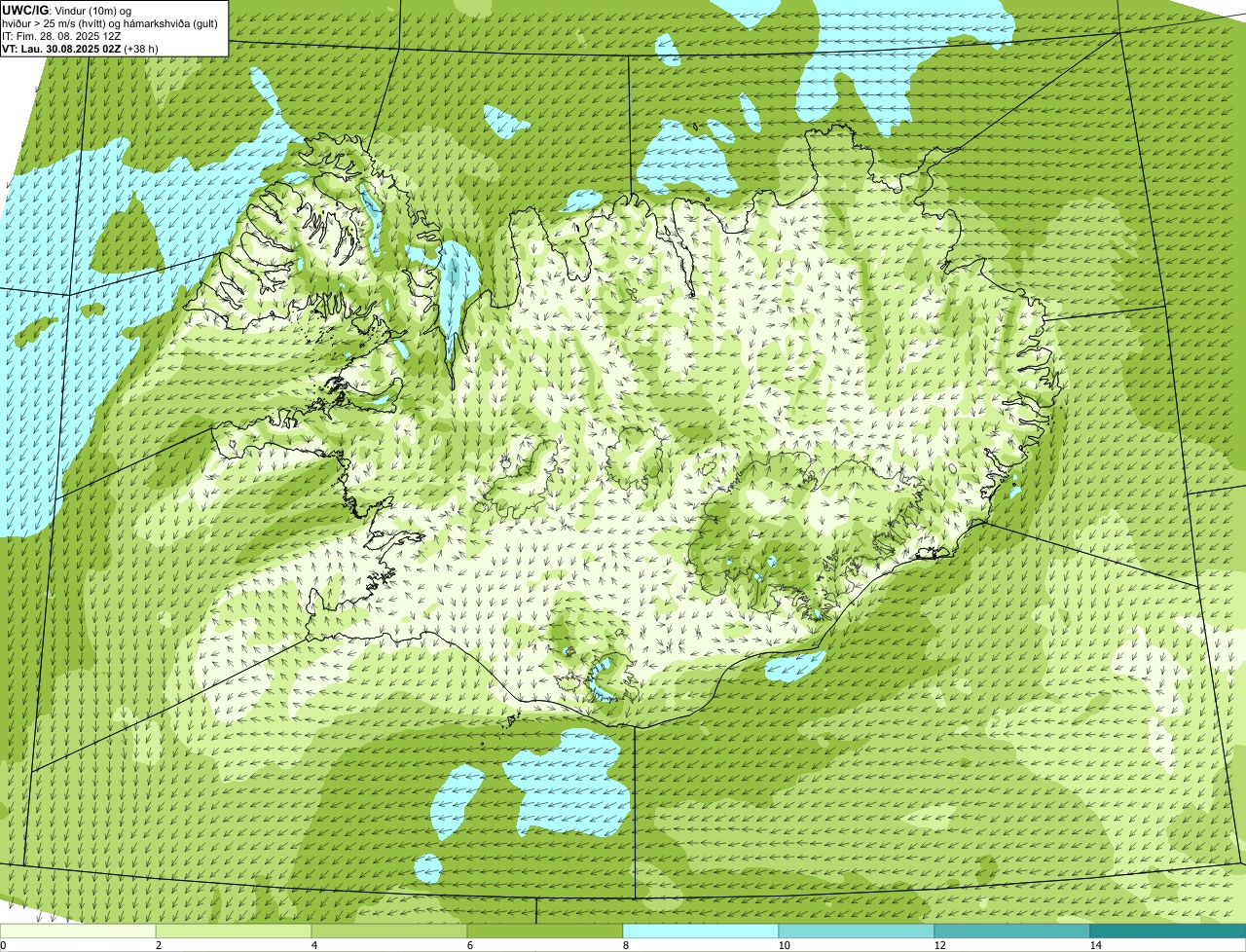The width and height of the screenshot is (1246, 952).
Task: Click the 0–2 m/s pale legend swatch
Action: 78,931
